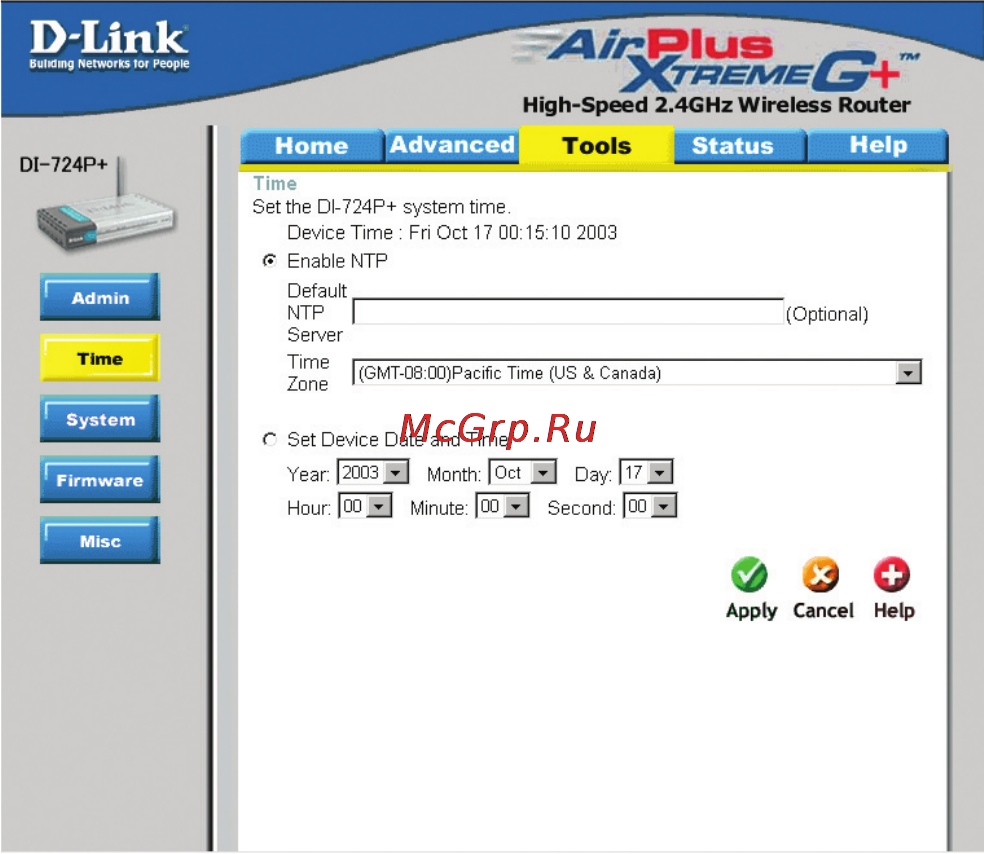Open the Day dropdown showing 17
The width and height of the screenshot is (984, 854).
tap(646, 472)
